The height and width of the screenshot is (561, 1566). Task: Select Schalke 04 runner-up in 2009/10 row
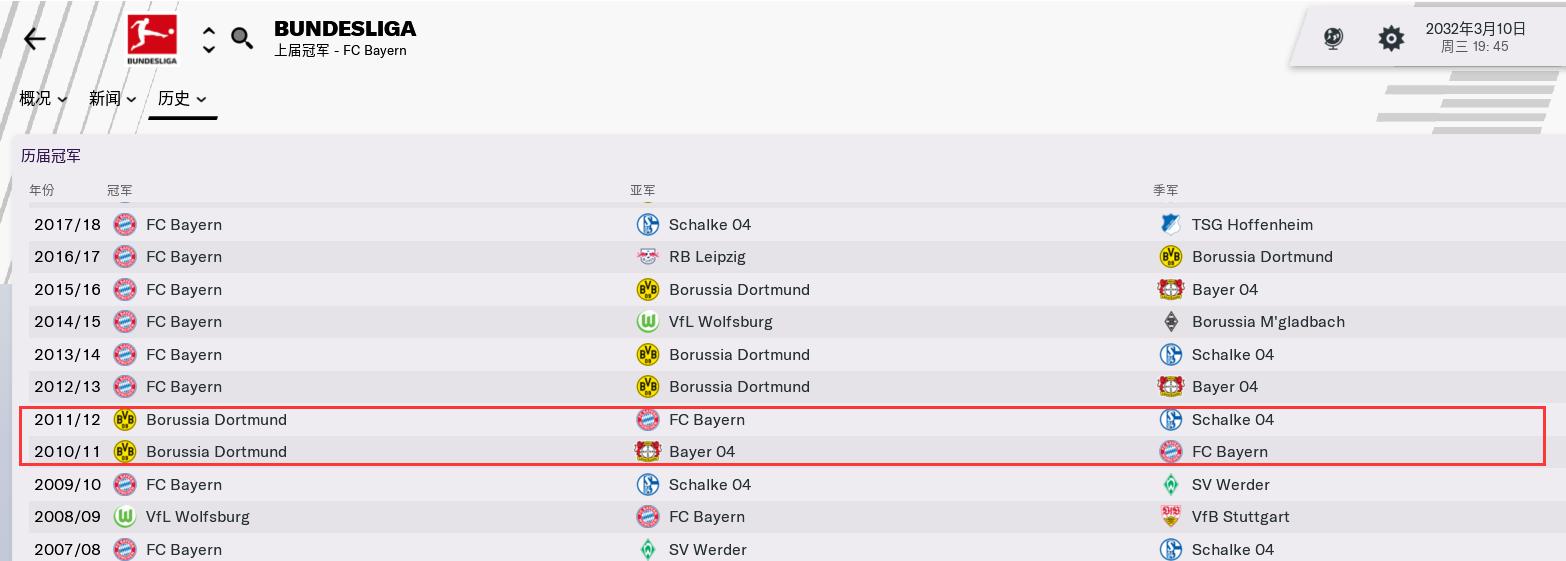[x=709, y=485]
